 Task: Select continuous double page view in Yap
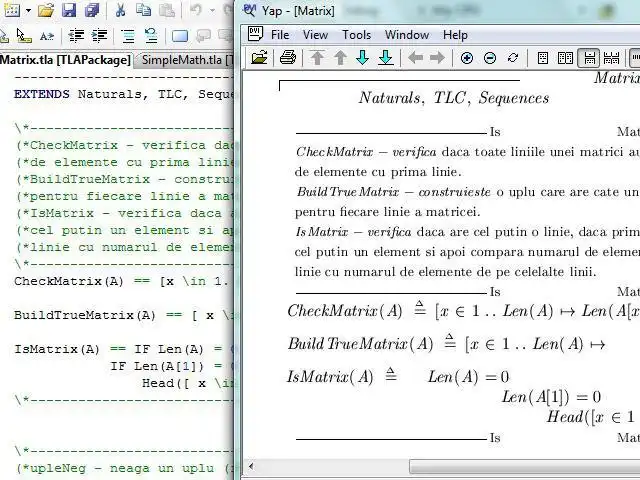click(x=611, y=58)
